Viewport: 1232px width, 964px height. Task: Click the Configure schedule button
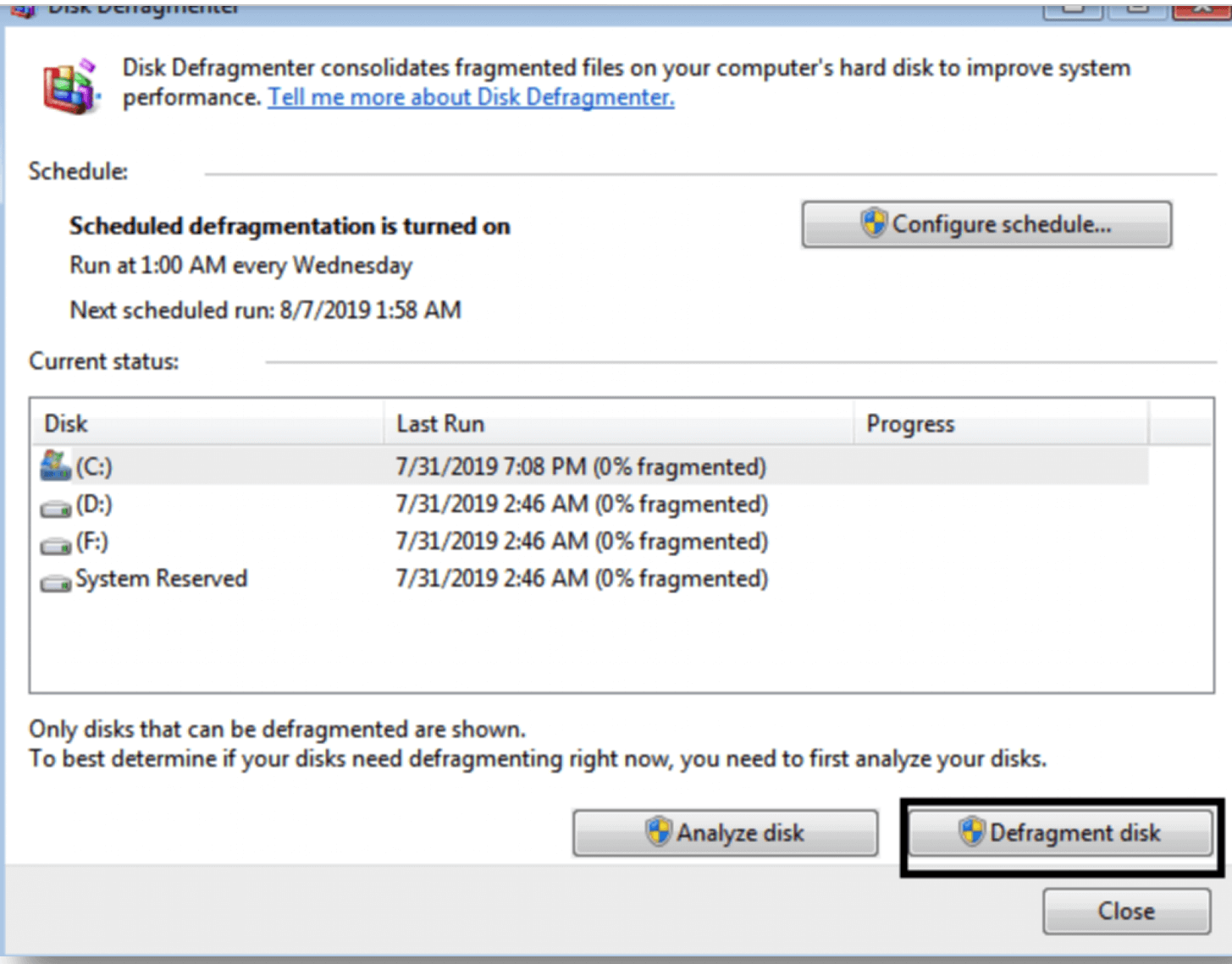tap(986, 224)
